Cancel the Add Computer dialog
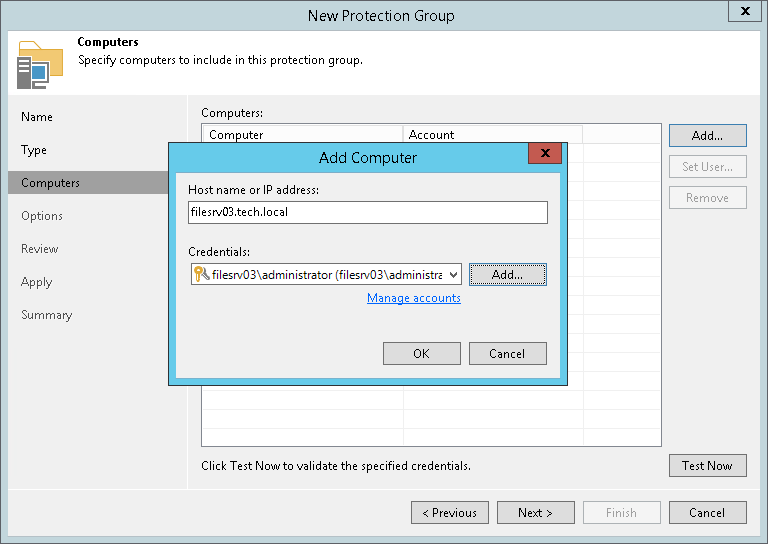This screenshot has height=544, width=768. (x=507, y=353)
